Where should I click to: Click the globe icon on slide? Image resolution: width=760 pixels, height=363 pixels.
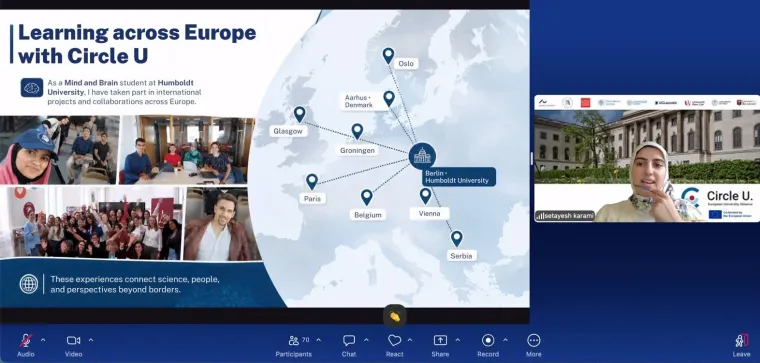pos(29,284)
